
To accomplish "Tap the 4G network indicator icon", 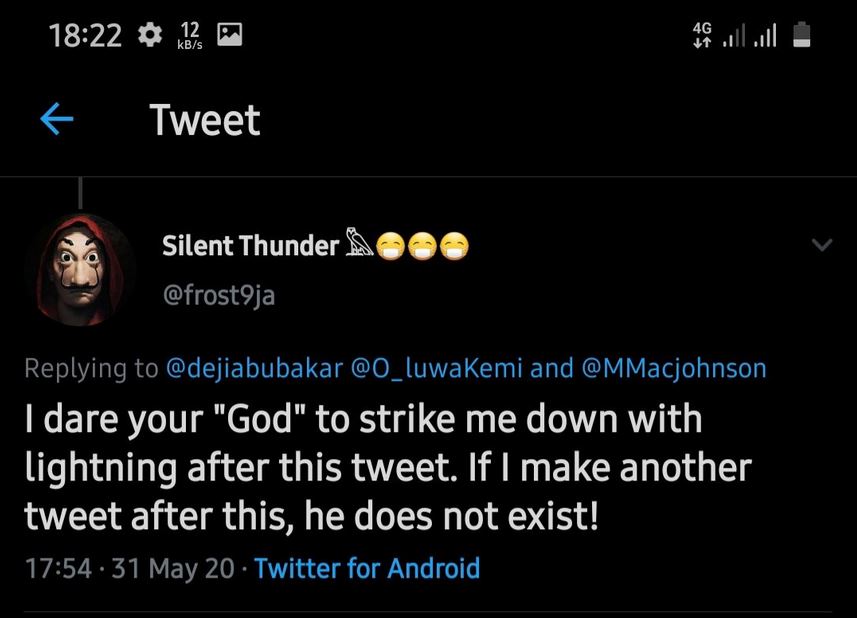I will click(702, 35).
